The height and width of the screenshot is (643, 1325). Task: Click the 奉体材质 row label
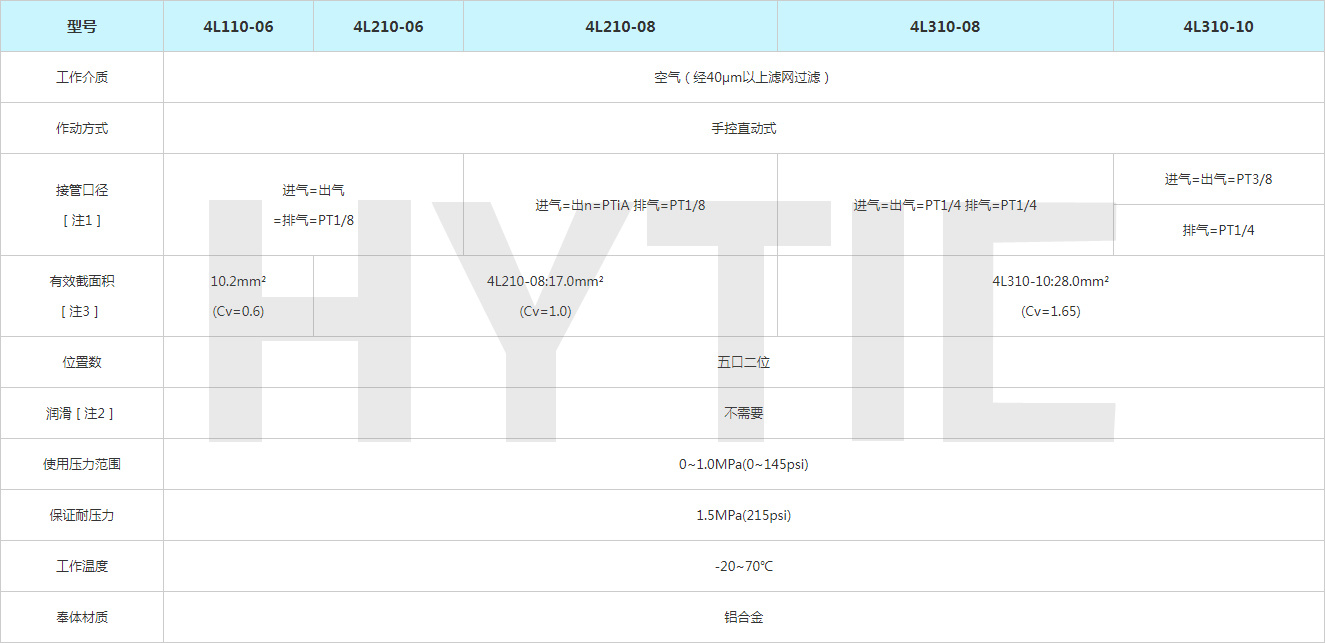point(82,617)
